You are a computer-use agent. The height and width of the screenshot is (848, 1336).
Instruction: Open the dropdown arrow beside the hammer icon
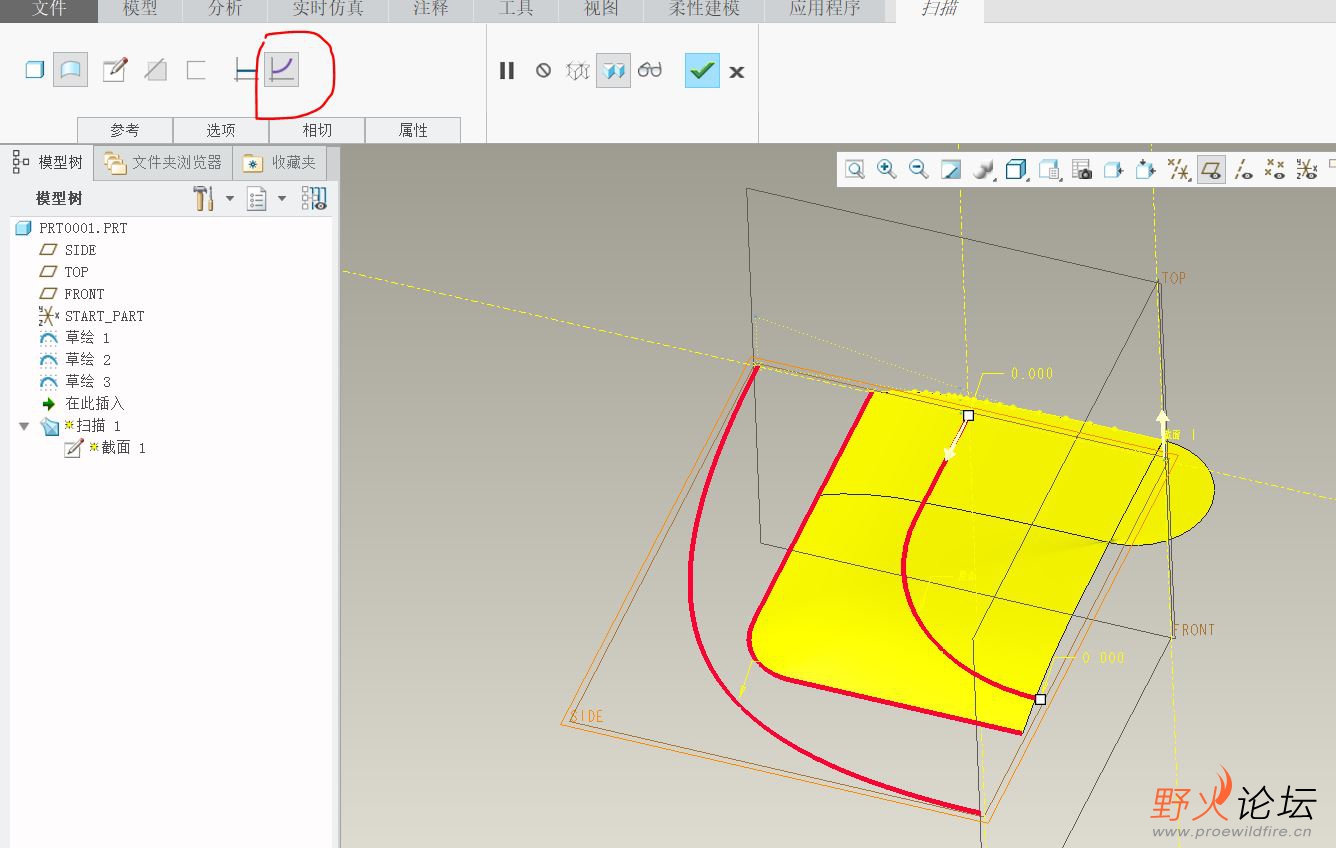pyautogui.click(x=230, y=198)
